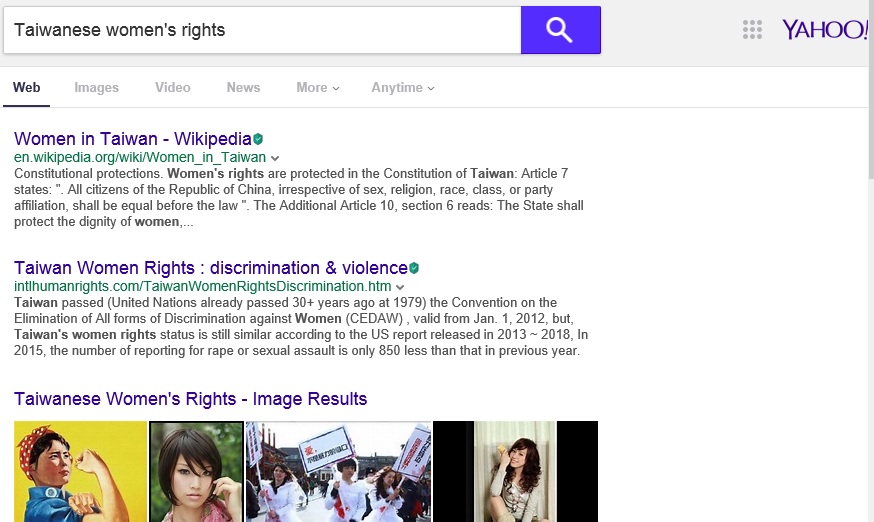Open Taiwanese Women's Rights Image Results link
The height and width of the screenshot is (522, 874).
pos(190,399)
